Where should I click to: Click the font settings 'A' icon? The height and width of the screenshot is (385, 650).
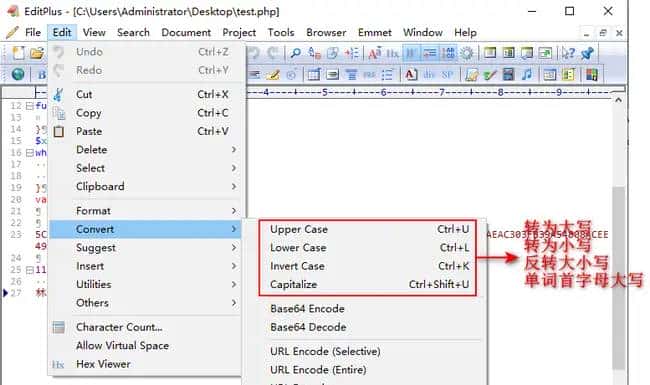pos(375,53)
